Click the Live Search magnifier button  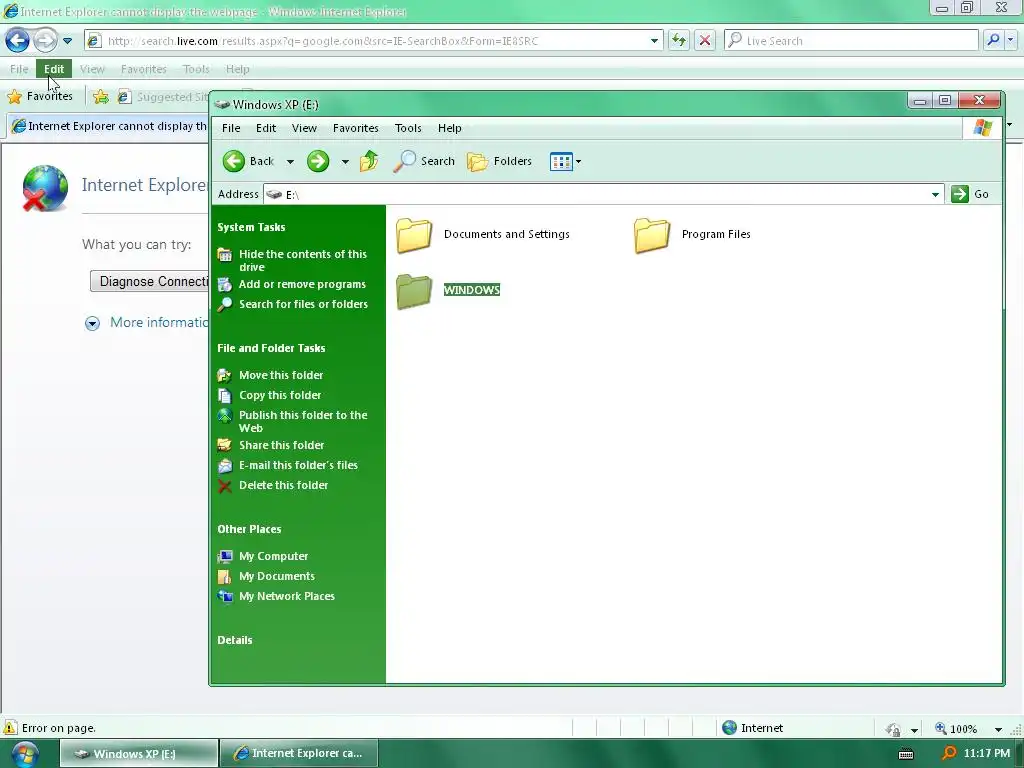point(993,40)
